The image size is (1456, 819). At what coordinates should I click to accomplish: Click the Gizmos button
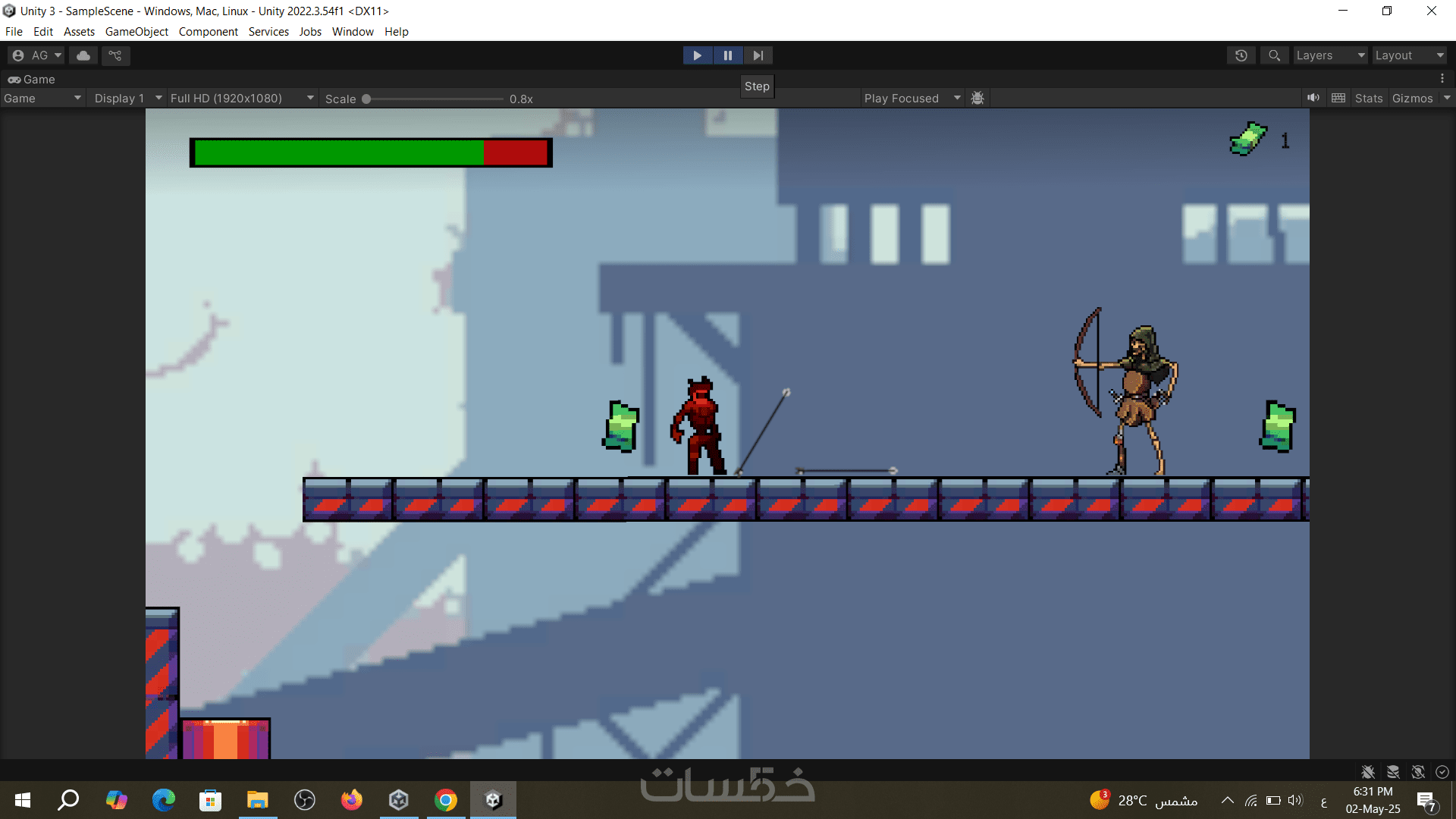pyautogui.click(x=1412, y=98)
